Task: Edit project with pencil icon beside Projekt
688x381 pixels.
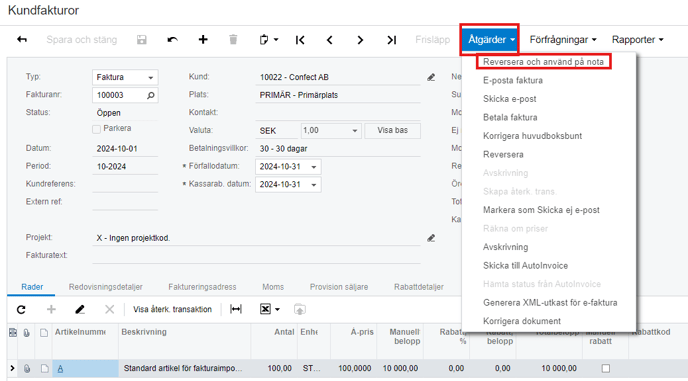Action: [x=431, y=238]
